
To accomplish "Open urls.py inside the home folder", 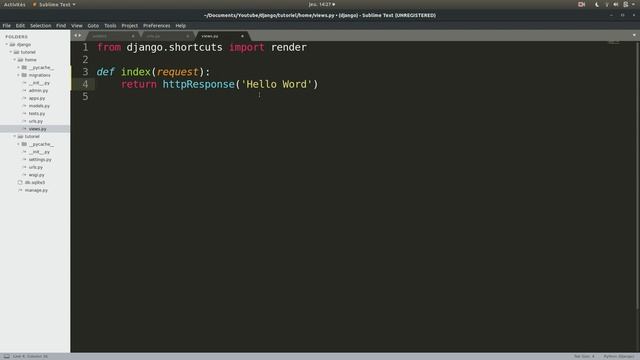I will (x=36, y=121).
